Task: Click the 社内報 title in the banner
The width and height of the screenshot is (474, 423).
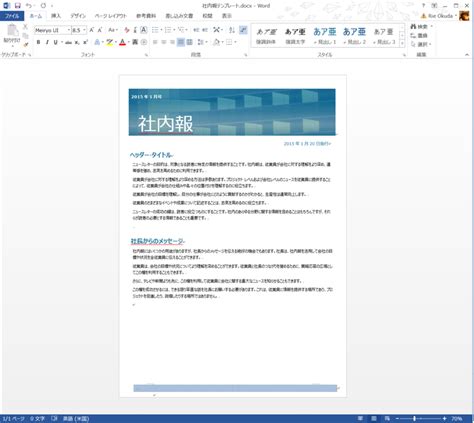Action: (x=165, y=124)
